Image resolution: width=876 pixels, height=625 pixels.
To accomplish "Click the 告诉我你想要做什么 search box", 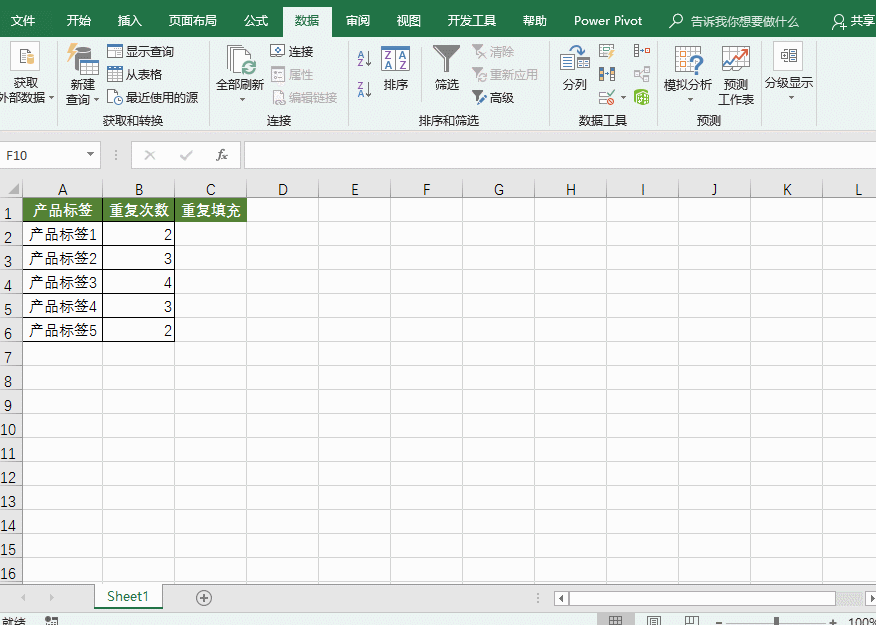I will [735, 22].
